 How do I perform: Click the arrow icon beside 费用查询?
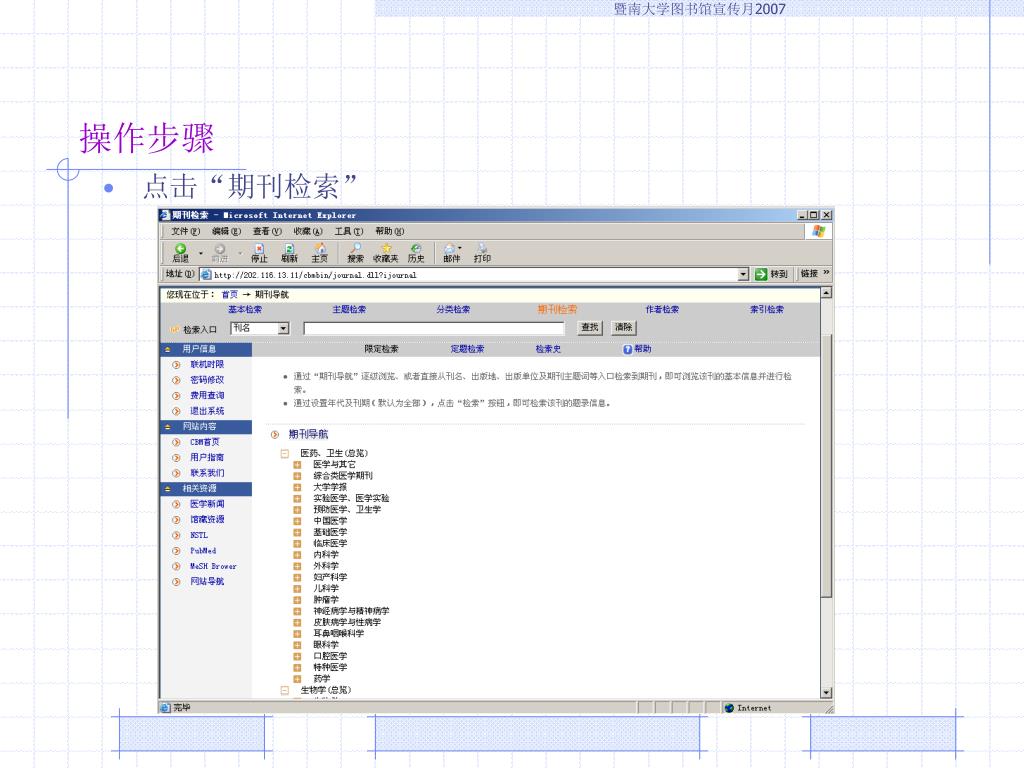(176, 396)
